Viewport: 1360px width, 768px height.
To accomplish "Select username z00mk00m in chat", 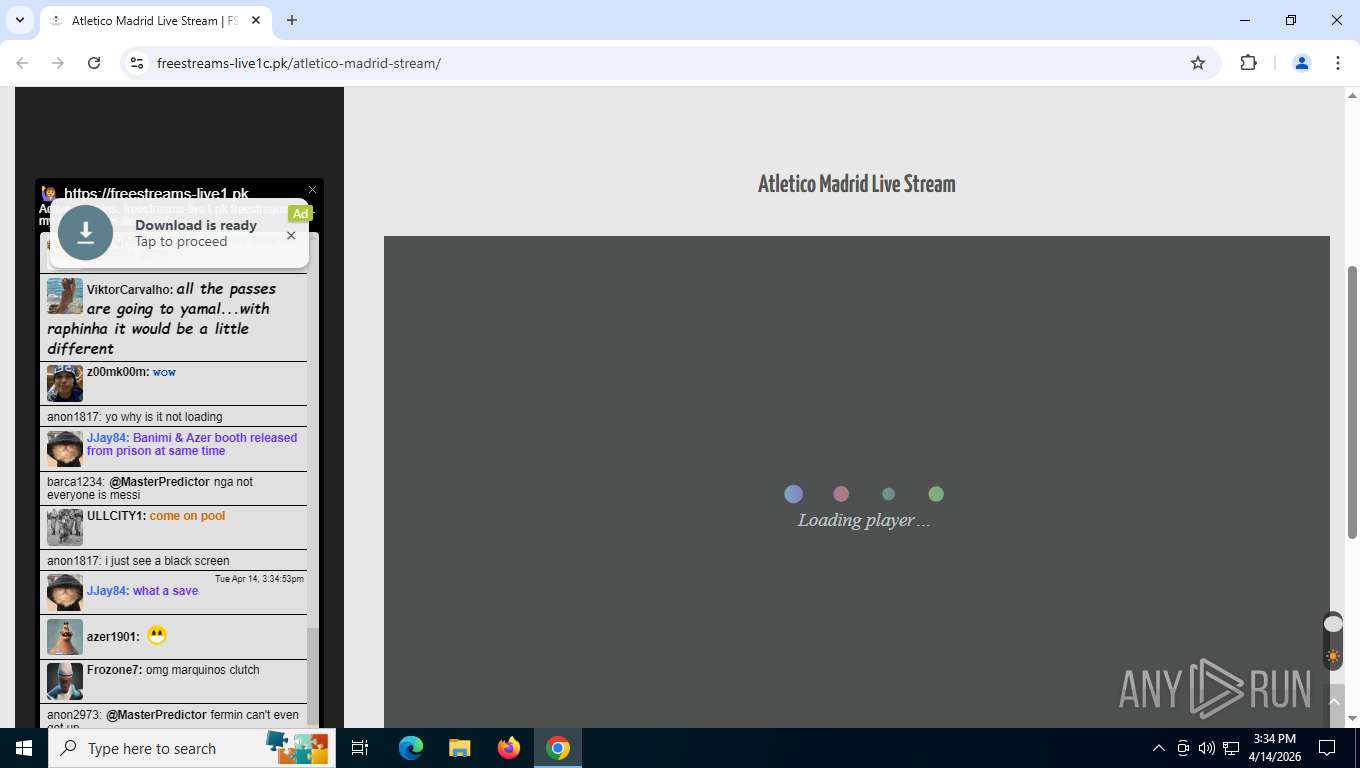I will click(118, 372).
